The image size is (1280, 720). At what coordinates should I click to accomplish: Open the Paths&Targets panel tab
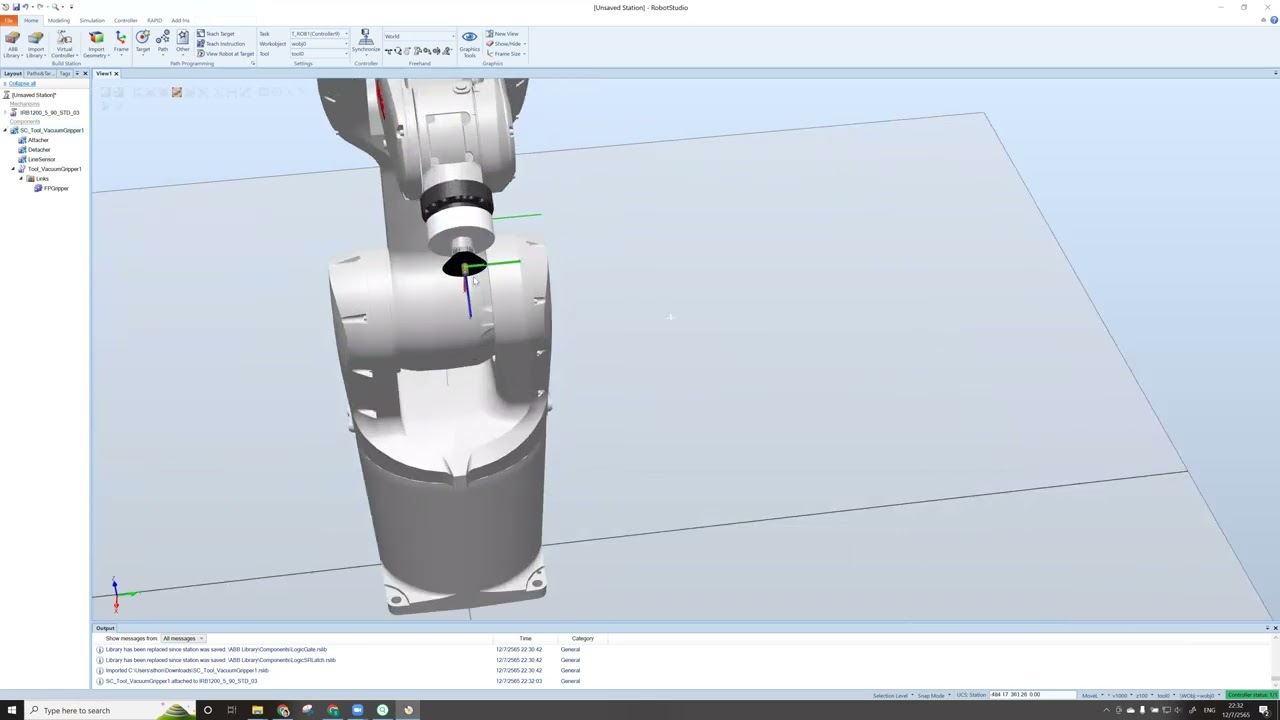point(40,74)
